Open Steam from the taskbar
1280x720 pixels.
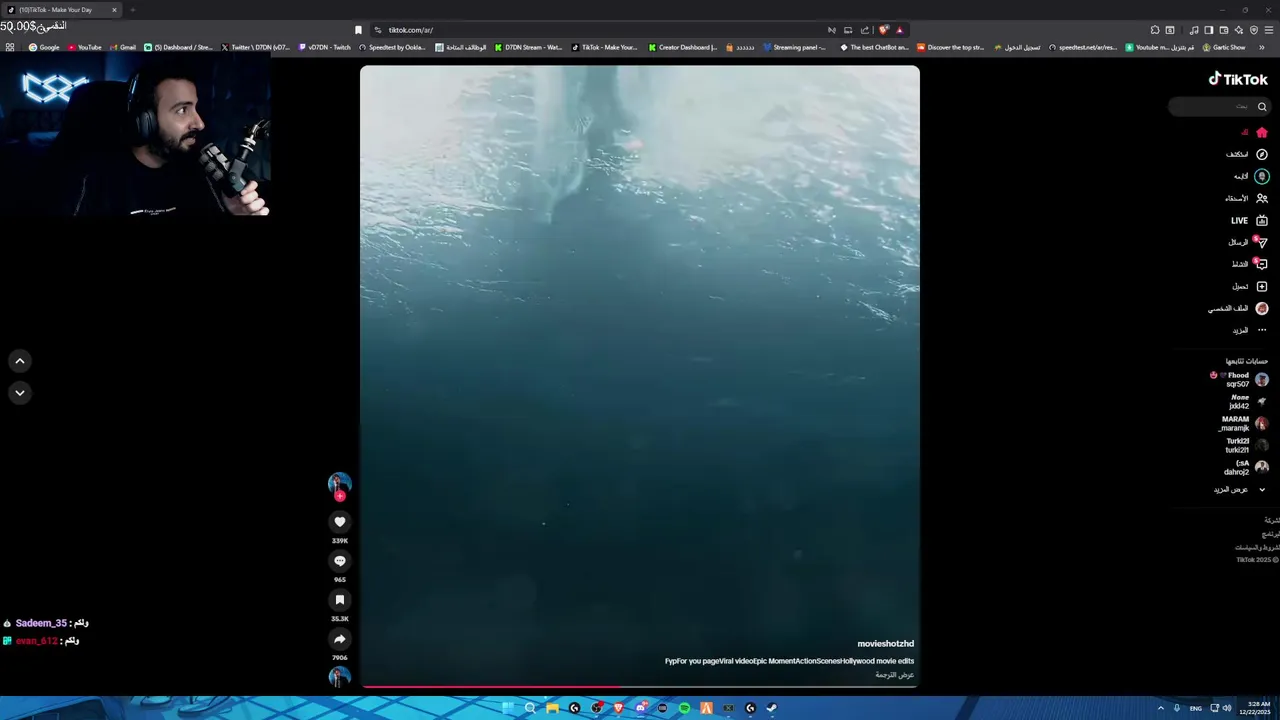pyautogui.click(x=772, y=708)
